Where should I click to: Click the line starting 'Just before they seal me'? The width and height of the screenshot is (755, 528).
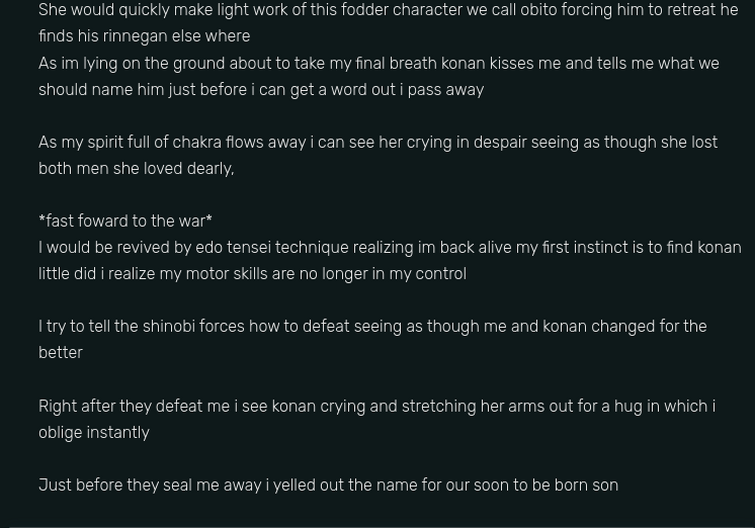328,485
